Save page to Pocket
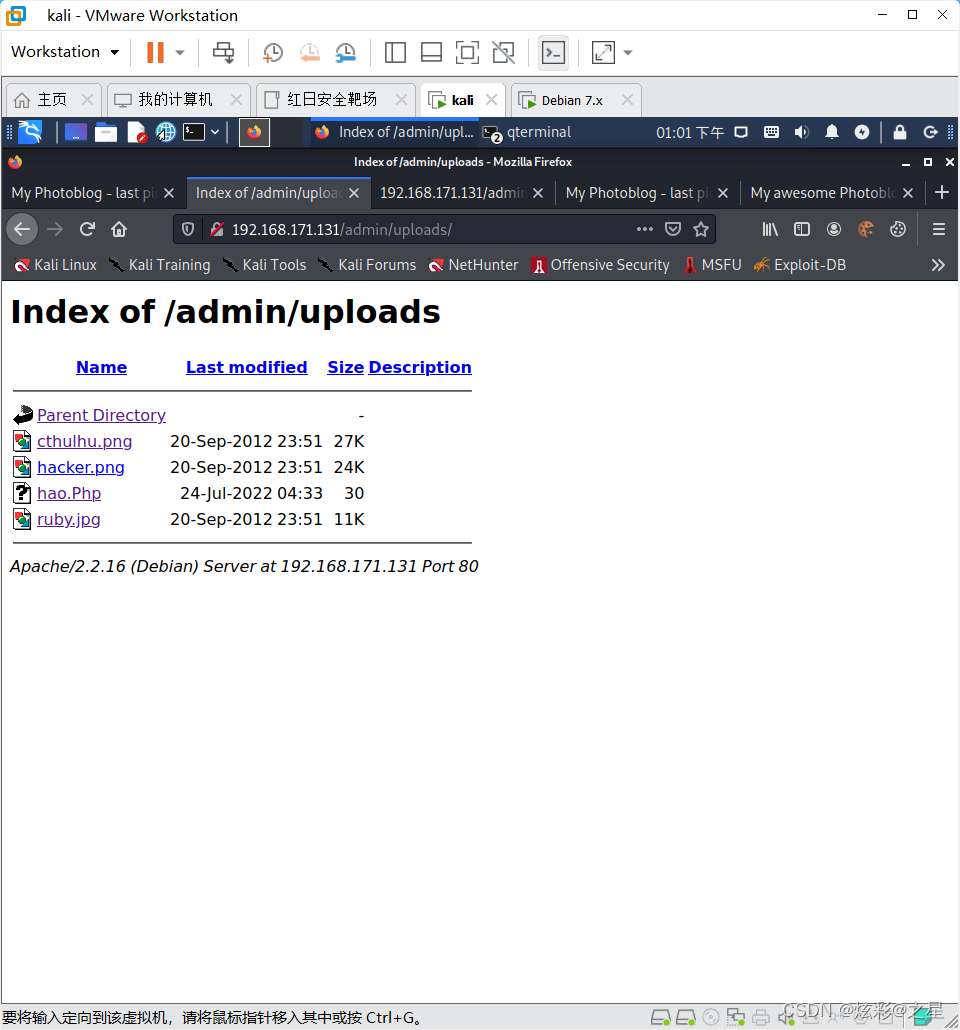Viewport: 960px width, 1030px height. [x=673, y=229]
